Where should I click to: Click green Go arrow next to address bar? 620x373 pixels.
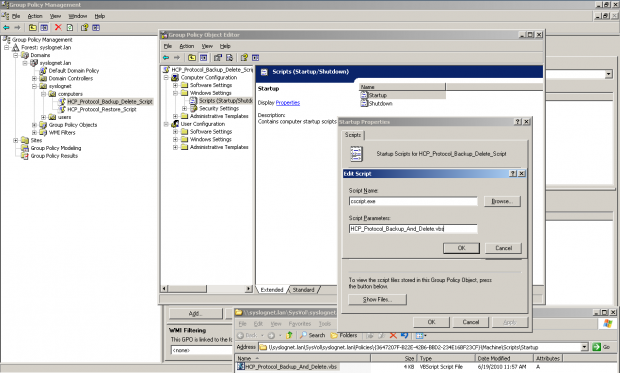coord(597,347)
